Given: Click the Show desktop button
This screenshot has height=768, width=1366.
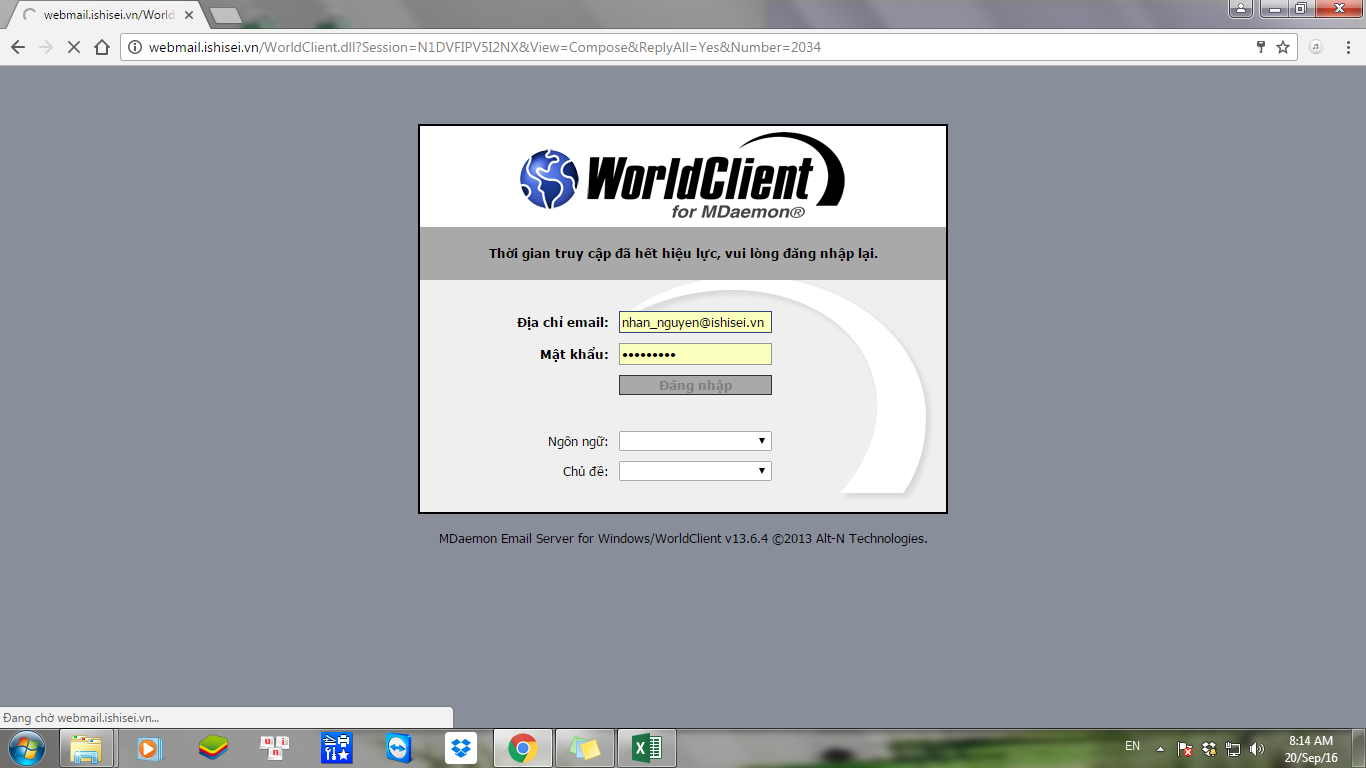Looking at the screenshot, I should pos(1359,748).
